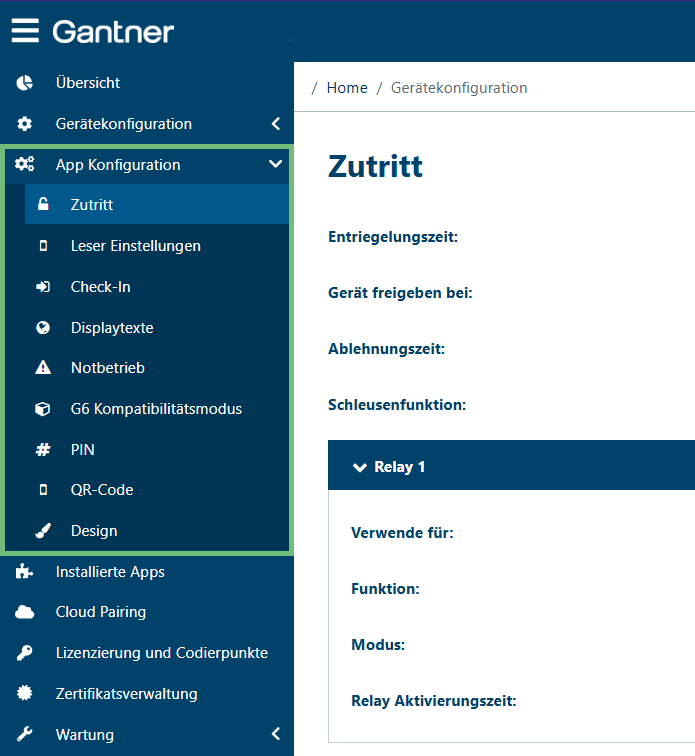
Task: Click the Installierte Apps puzzle icon
Action: tap(24, 572)
